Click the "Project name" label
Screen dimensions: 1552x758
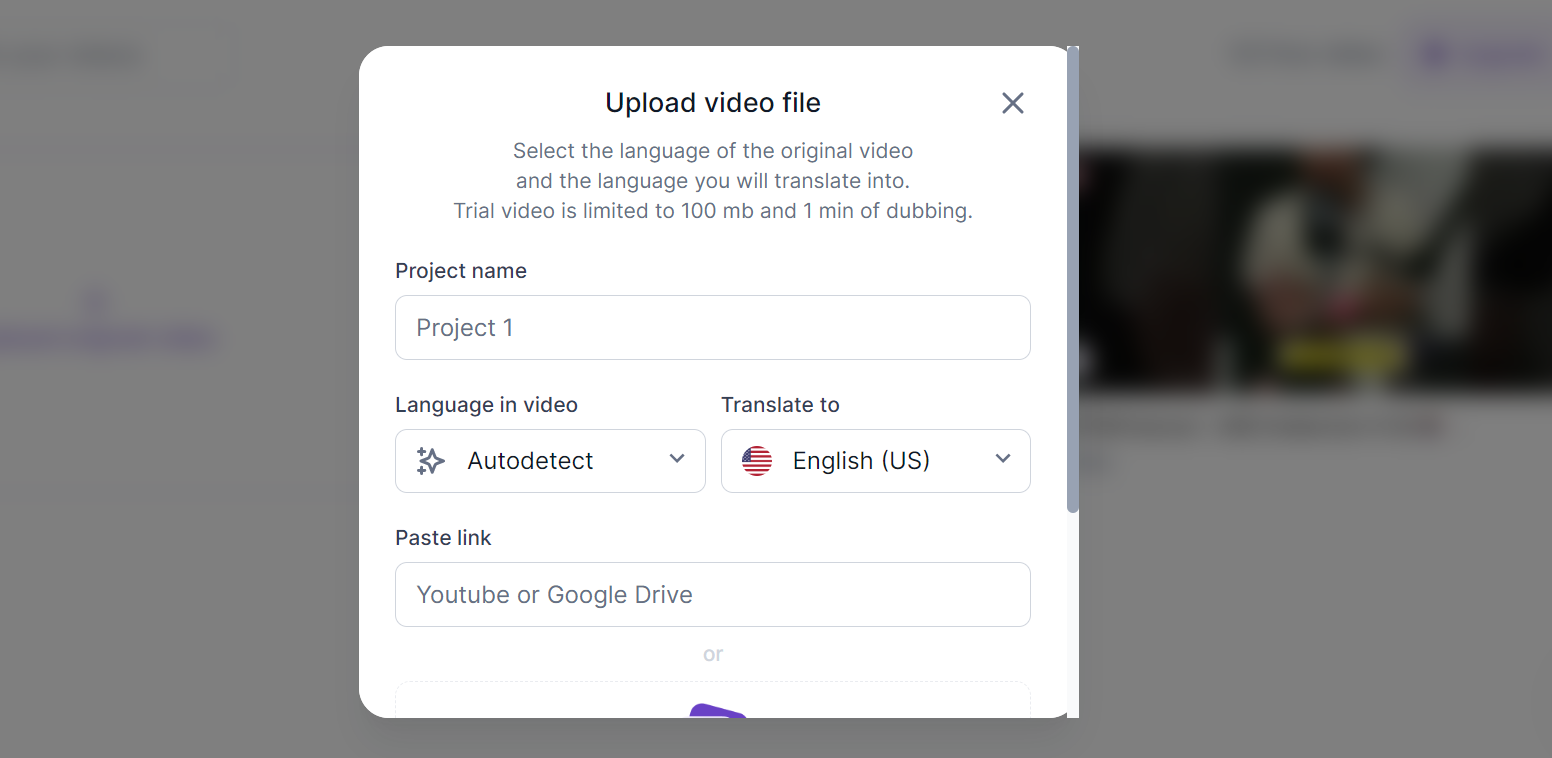tap(461, 271)
